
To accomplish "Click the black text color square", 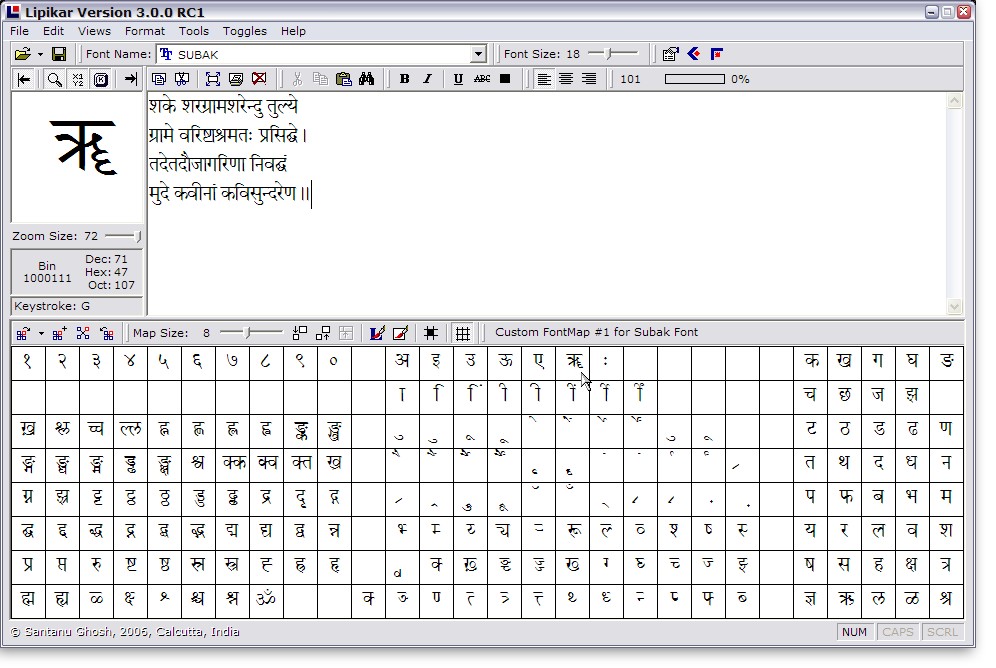I will tap(506, 79).
